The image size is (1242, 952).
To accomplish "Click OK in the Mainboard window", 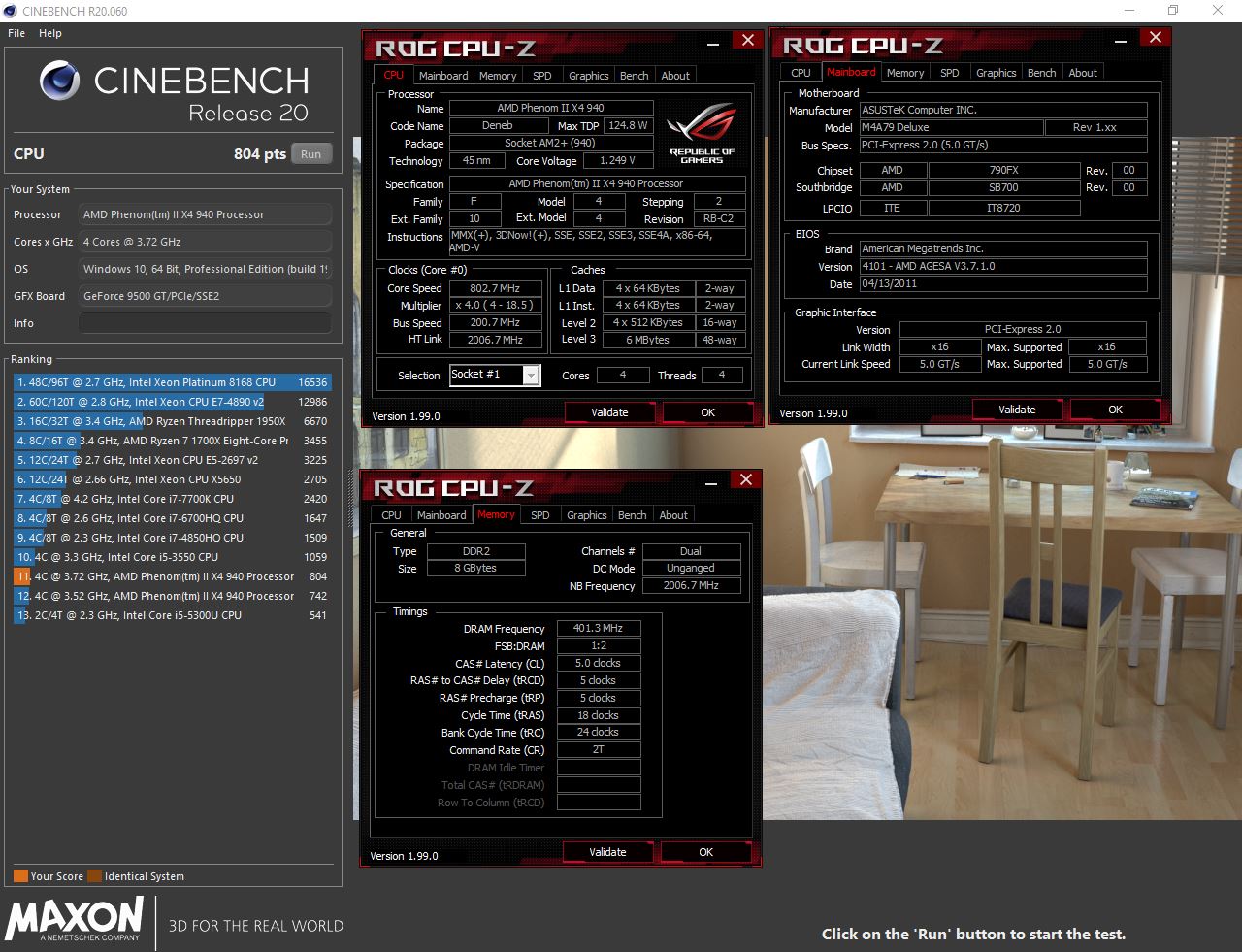I will [1116, 410].
